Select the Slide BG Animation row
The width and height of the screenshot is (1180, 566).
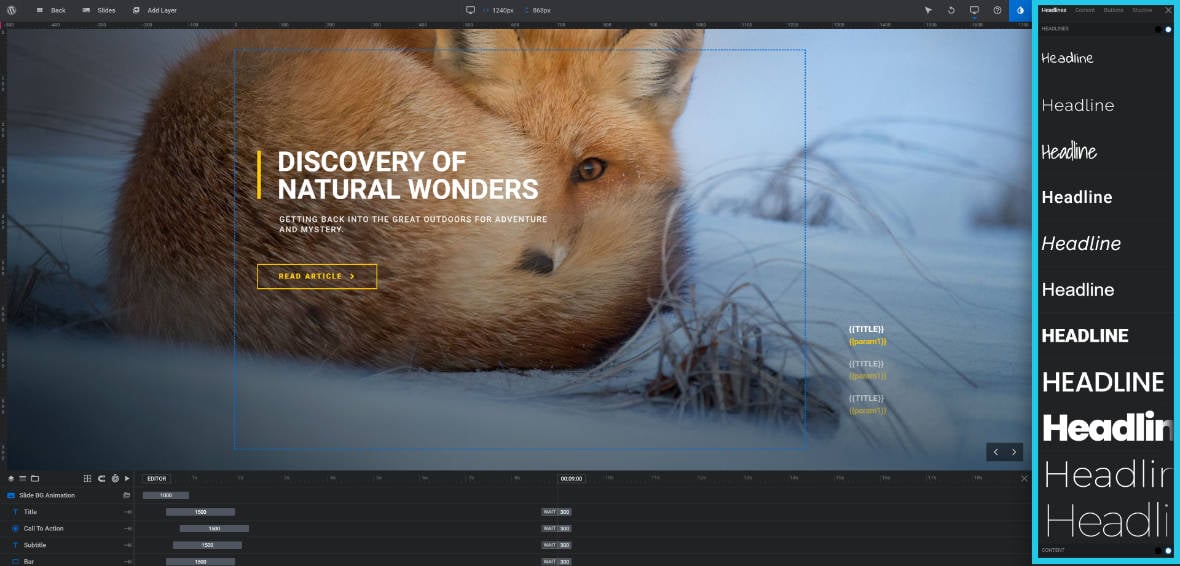coord(68,495)
